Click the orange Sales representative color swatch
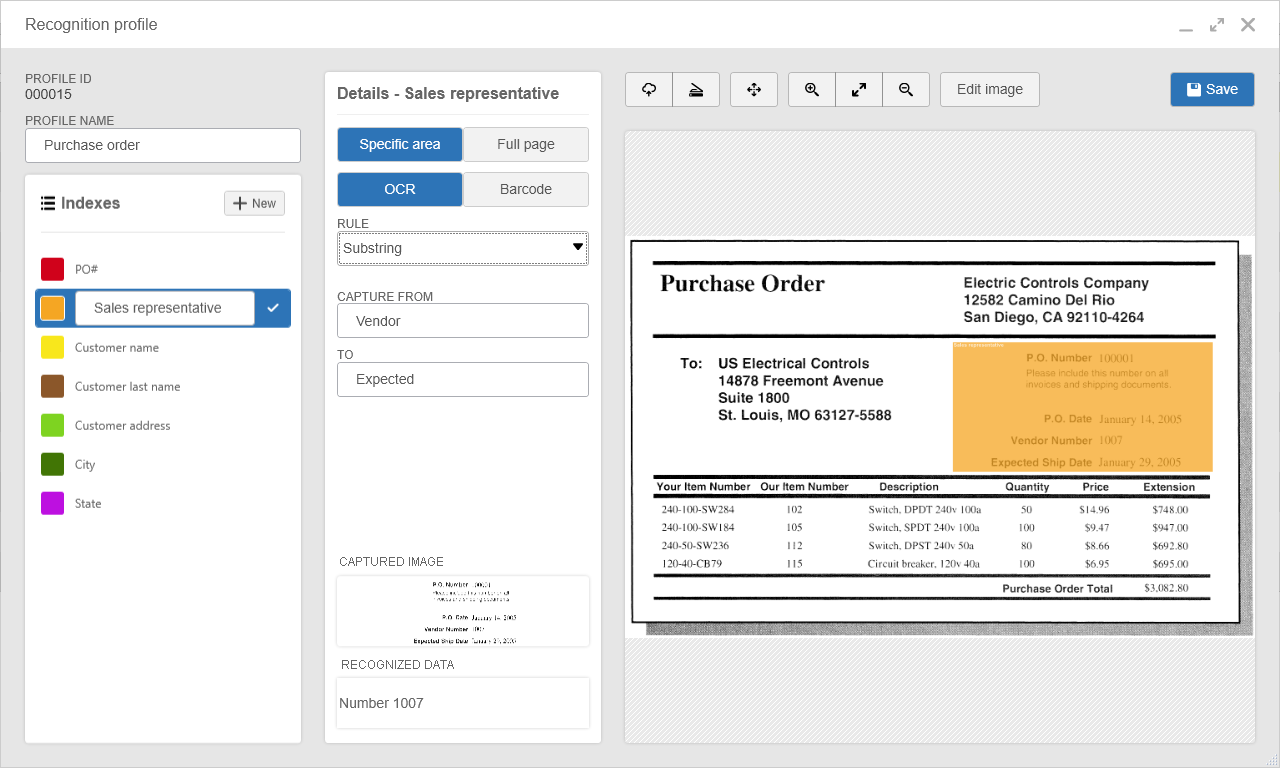Viewport: 1280px width, 768px height. (x=53, y=308)
